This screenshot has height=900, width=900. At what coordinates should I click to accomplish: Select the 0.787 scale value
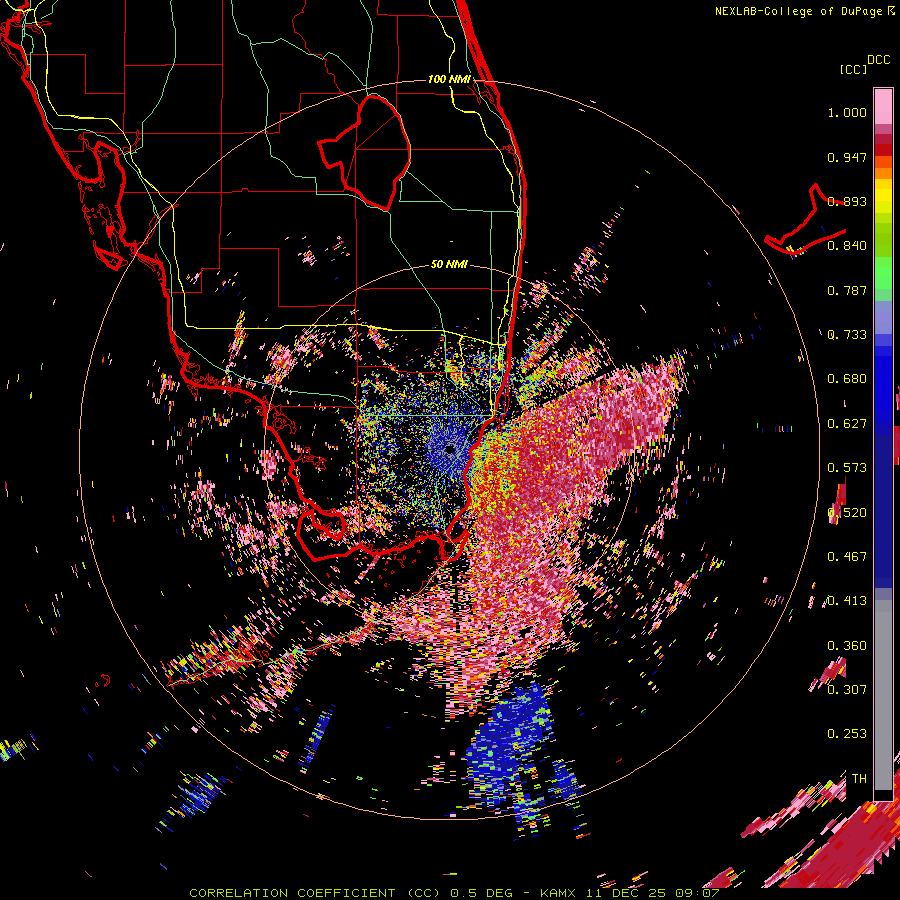[847, 290]
